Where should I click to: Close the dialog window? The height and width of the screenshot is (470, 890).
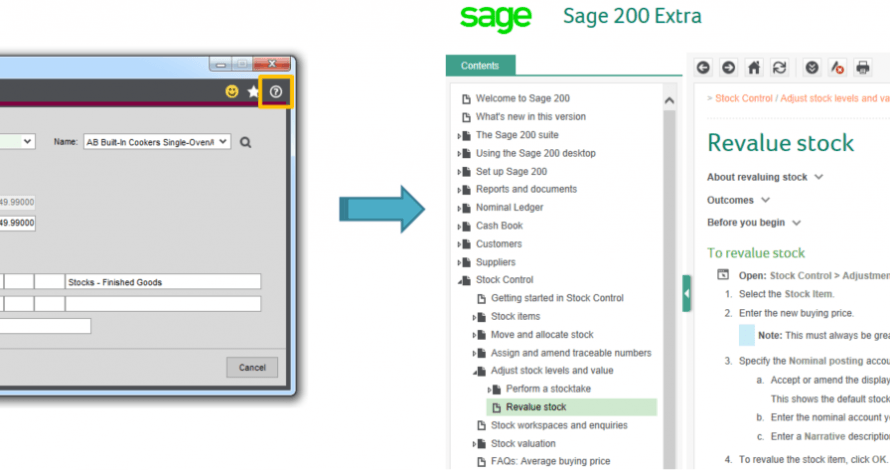271,63
